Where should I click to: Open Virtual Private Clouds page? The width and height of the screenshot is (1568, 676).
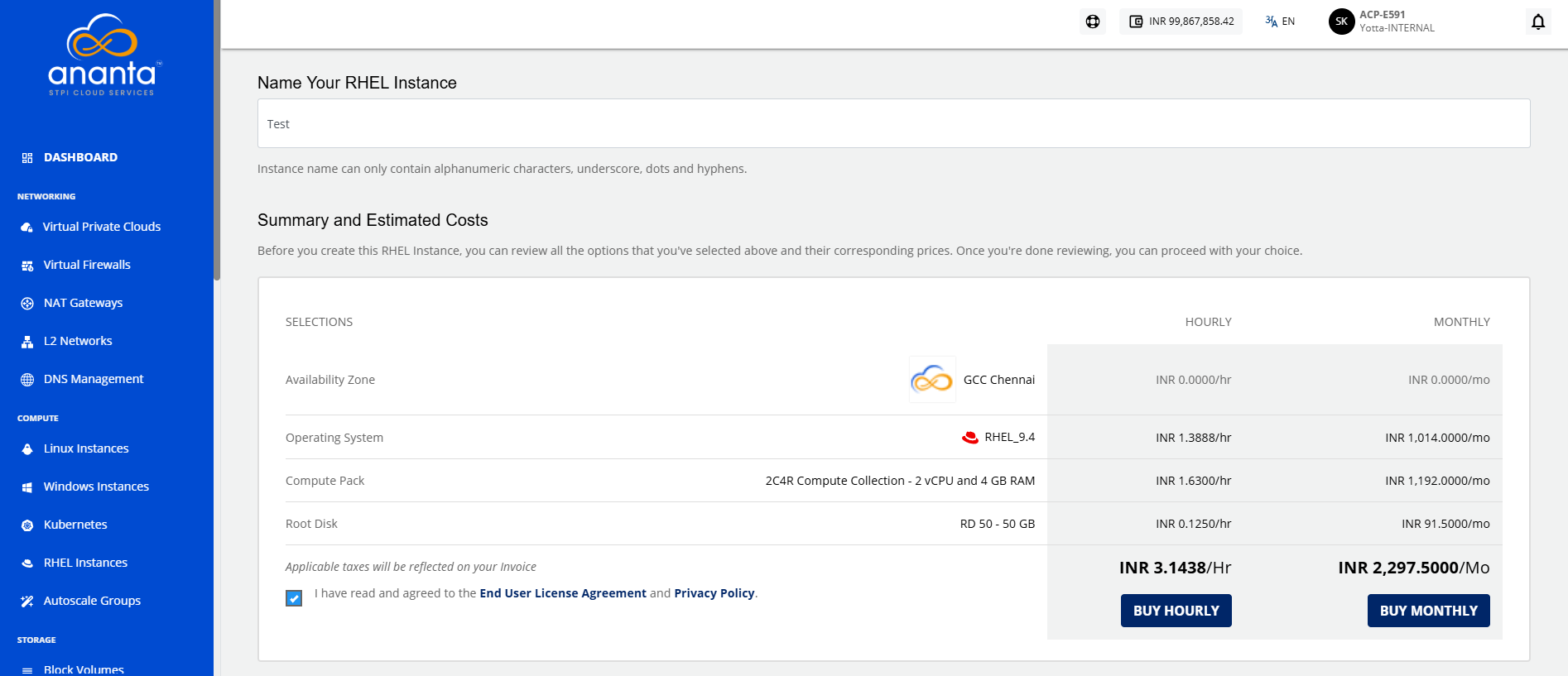click(x=102, y=227)
